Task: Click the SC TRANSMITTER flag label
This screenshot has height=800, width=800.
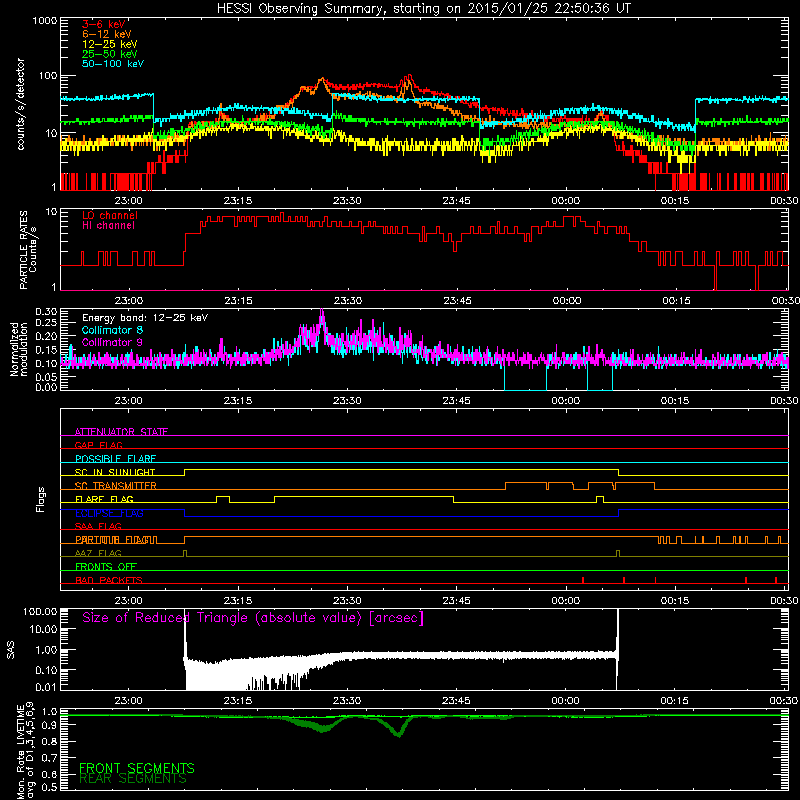Action: coord(116,485)
